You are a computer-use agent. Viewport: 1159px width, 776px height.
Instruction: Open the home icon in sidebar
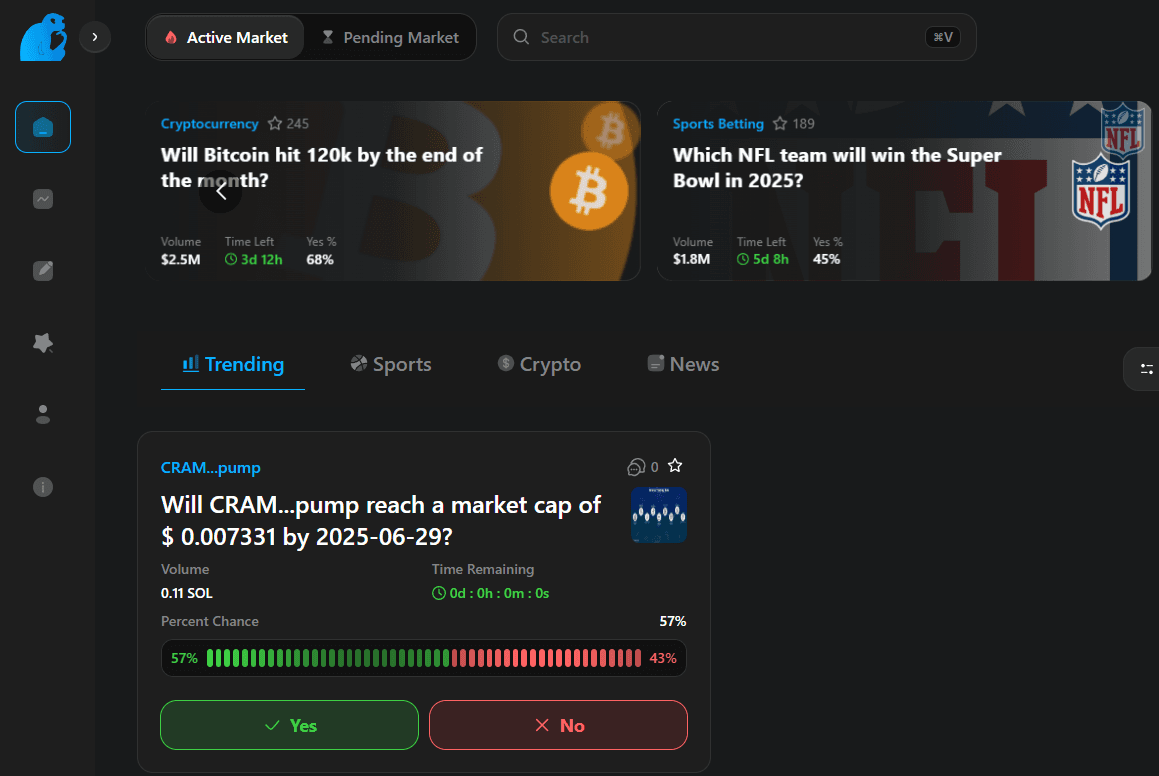(x=43, y=127)
